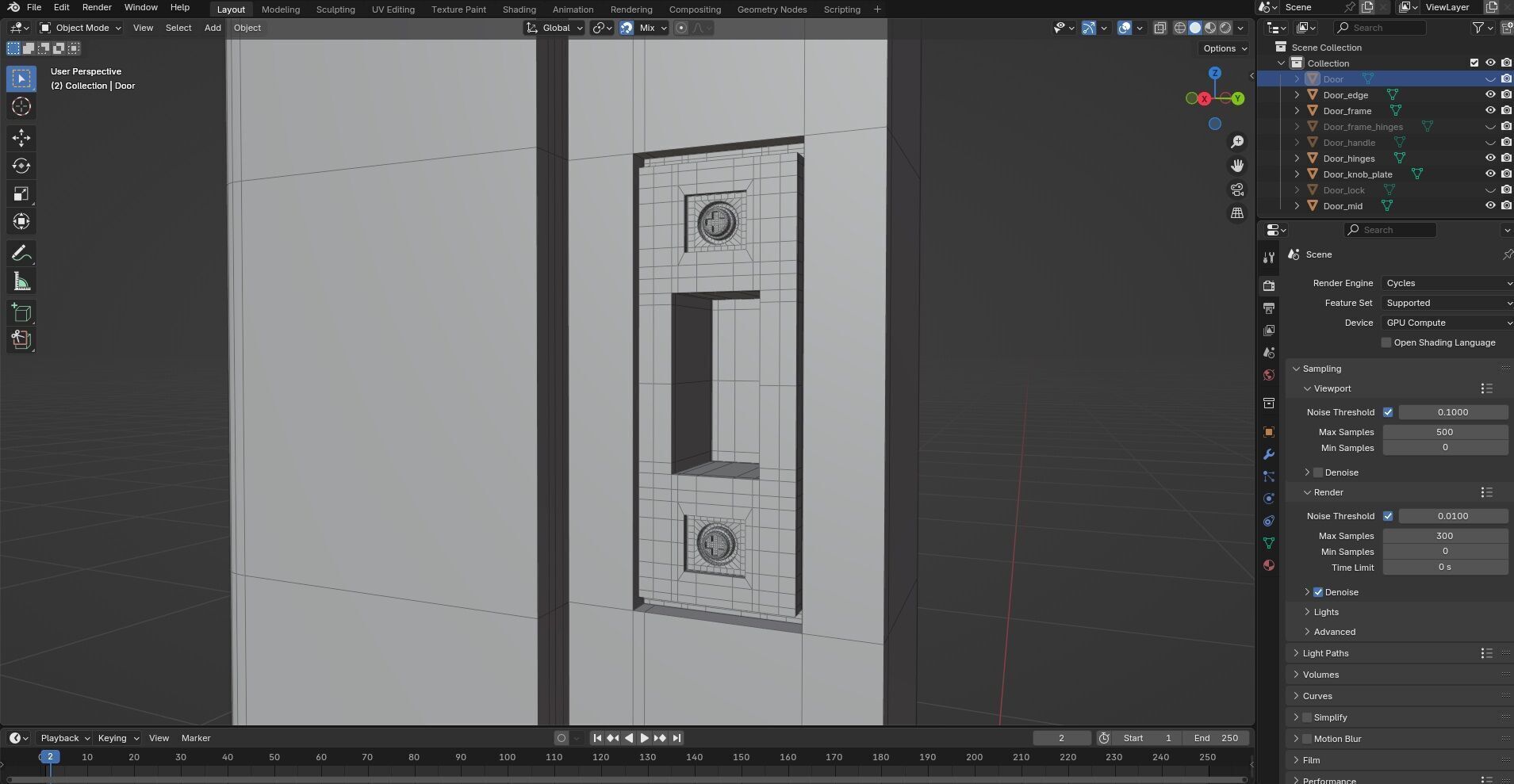The width and height of the screenshot is (1514, 784).
Task: Toggle Door_hinges eye visibility
Action: [x=1490, y=159]
